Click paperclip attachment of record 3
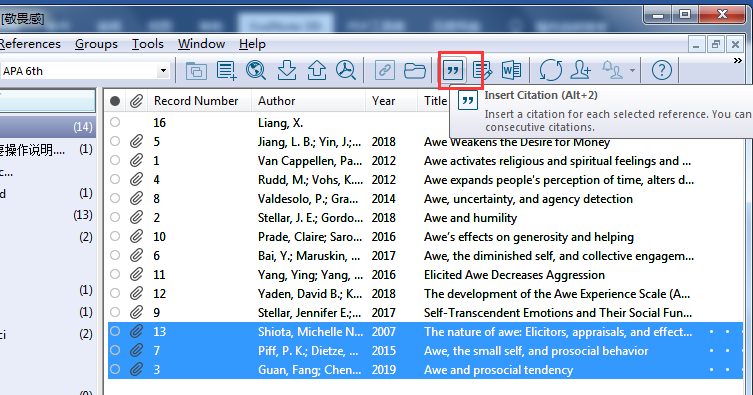The image size is (753, 395). [136, 369]
